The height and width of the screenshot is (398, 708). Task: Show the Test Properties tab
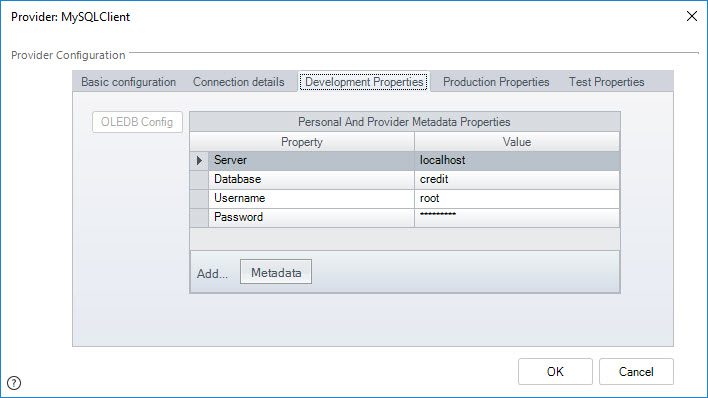pos(606,82)
